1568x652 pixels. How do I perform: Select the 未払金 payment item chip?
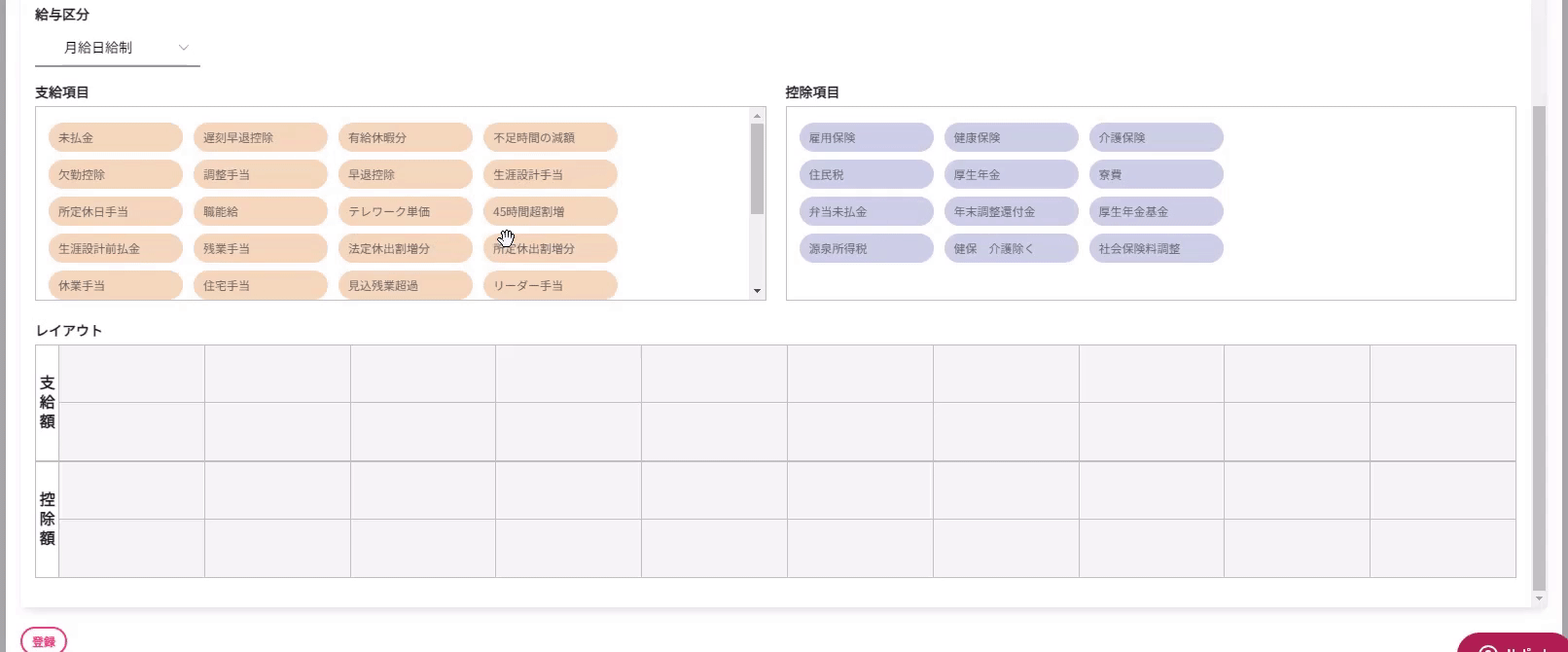point(115,138)
